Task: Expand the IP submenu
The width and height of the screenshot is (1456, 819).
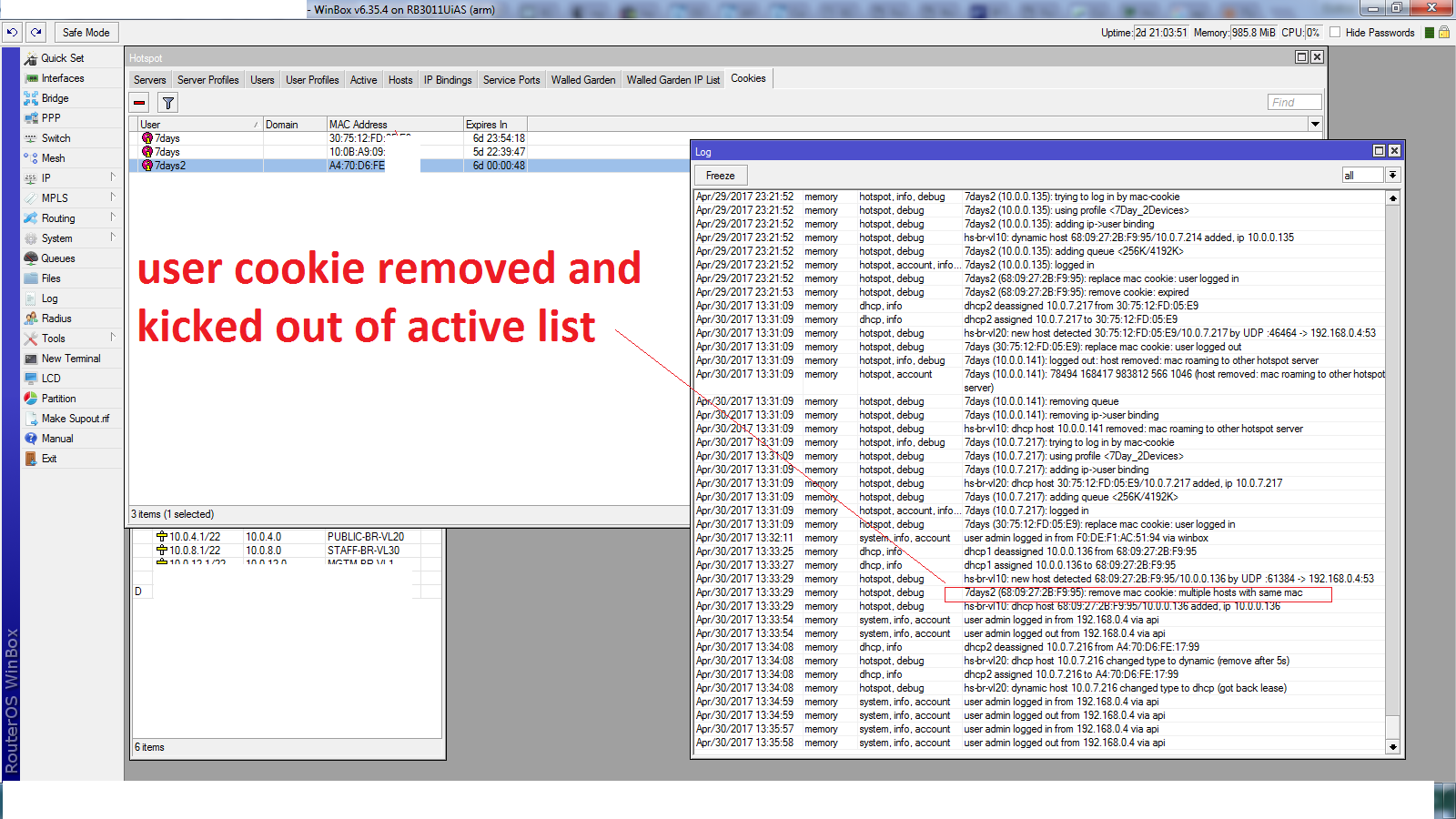Action: (x=45, y=177)
